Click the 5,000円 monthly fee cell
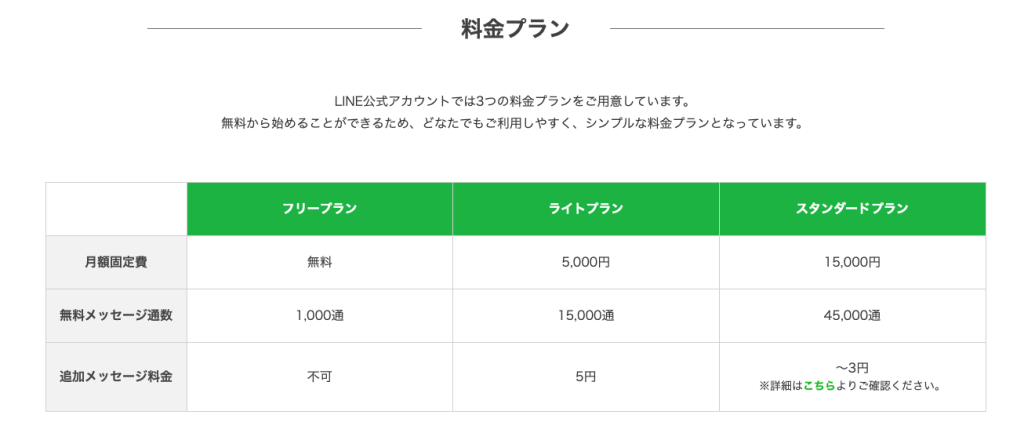The width and height of the screenshot is (1024, 440). pyautogui.click(x=586, y=262)
